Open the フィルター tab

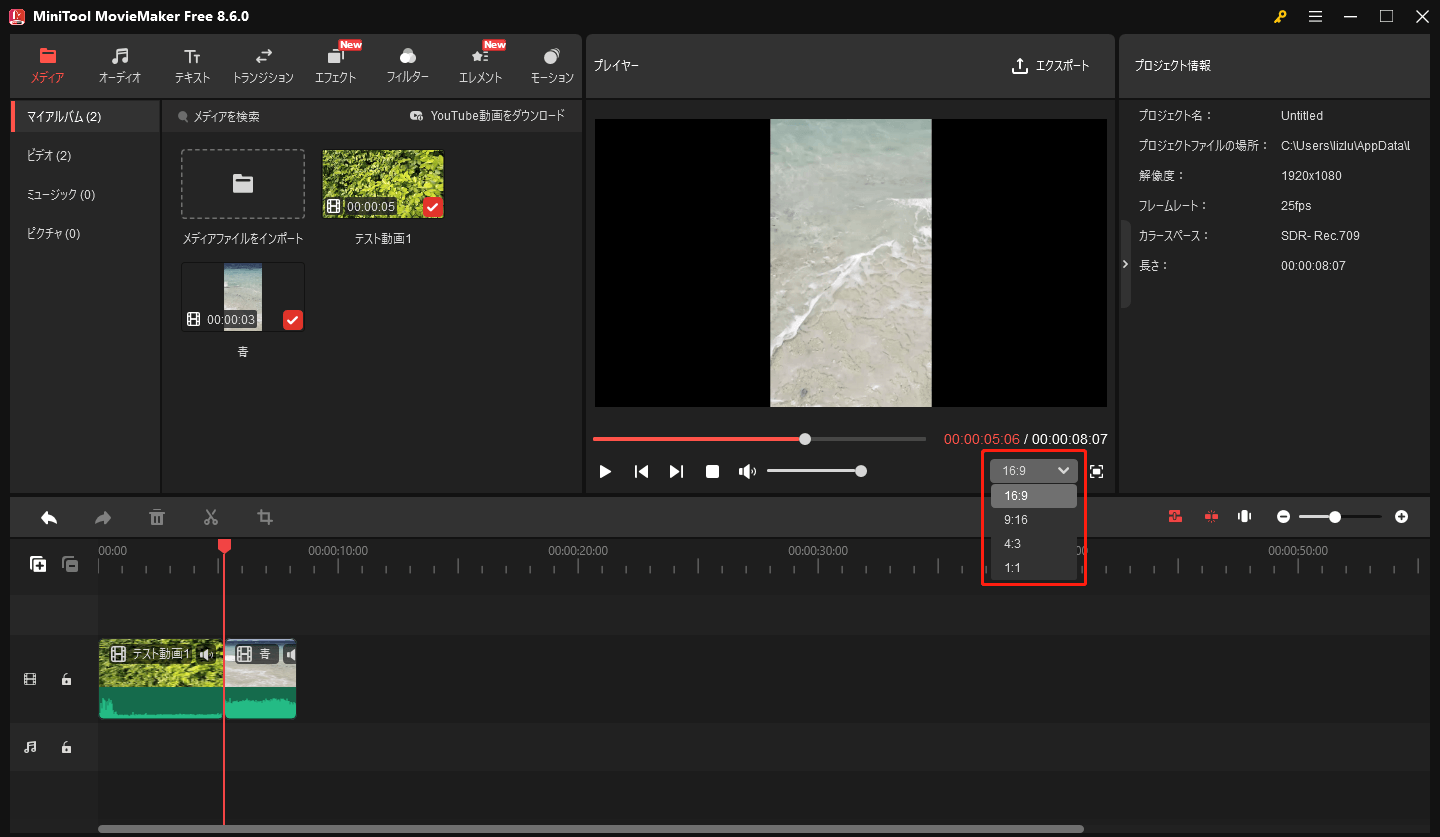(x=407, y=65)
